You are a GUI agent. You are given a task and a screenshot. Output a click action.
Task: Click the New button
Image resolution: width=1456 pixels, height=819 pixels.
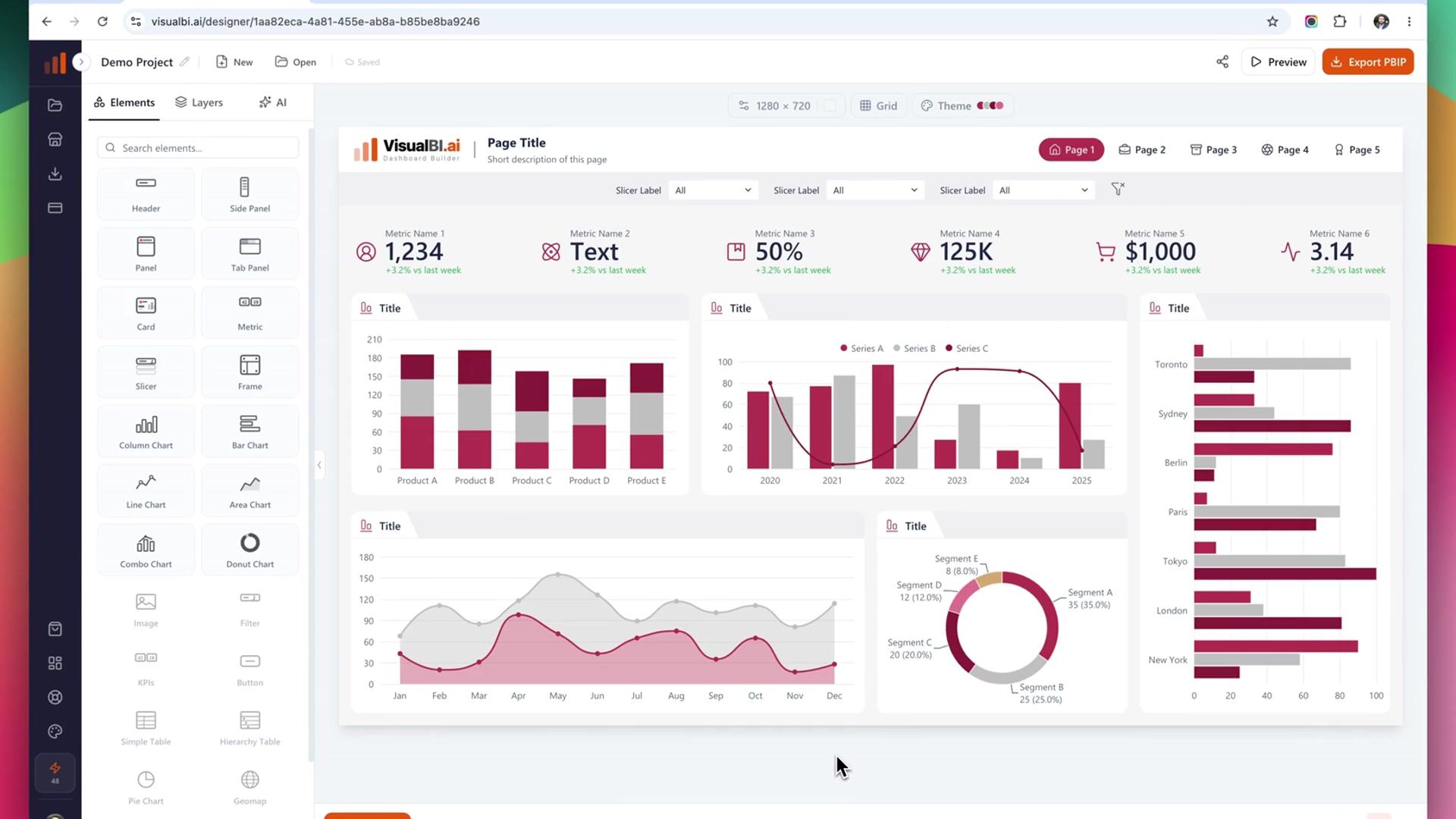234,62
